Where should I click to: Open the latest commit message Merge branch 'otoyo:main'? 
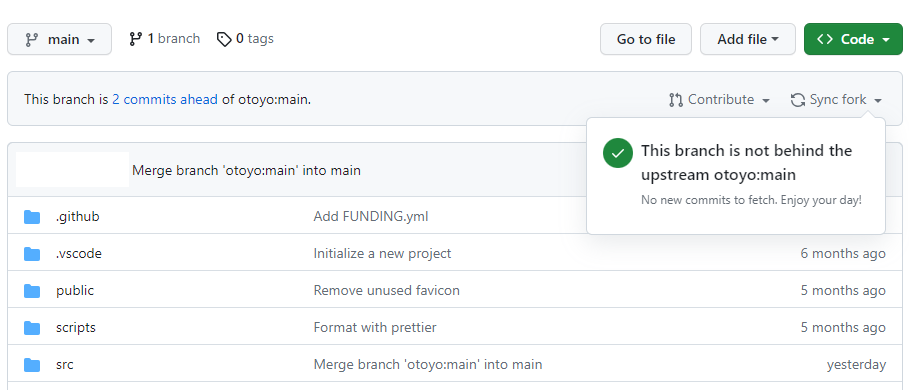click(246, 170)
